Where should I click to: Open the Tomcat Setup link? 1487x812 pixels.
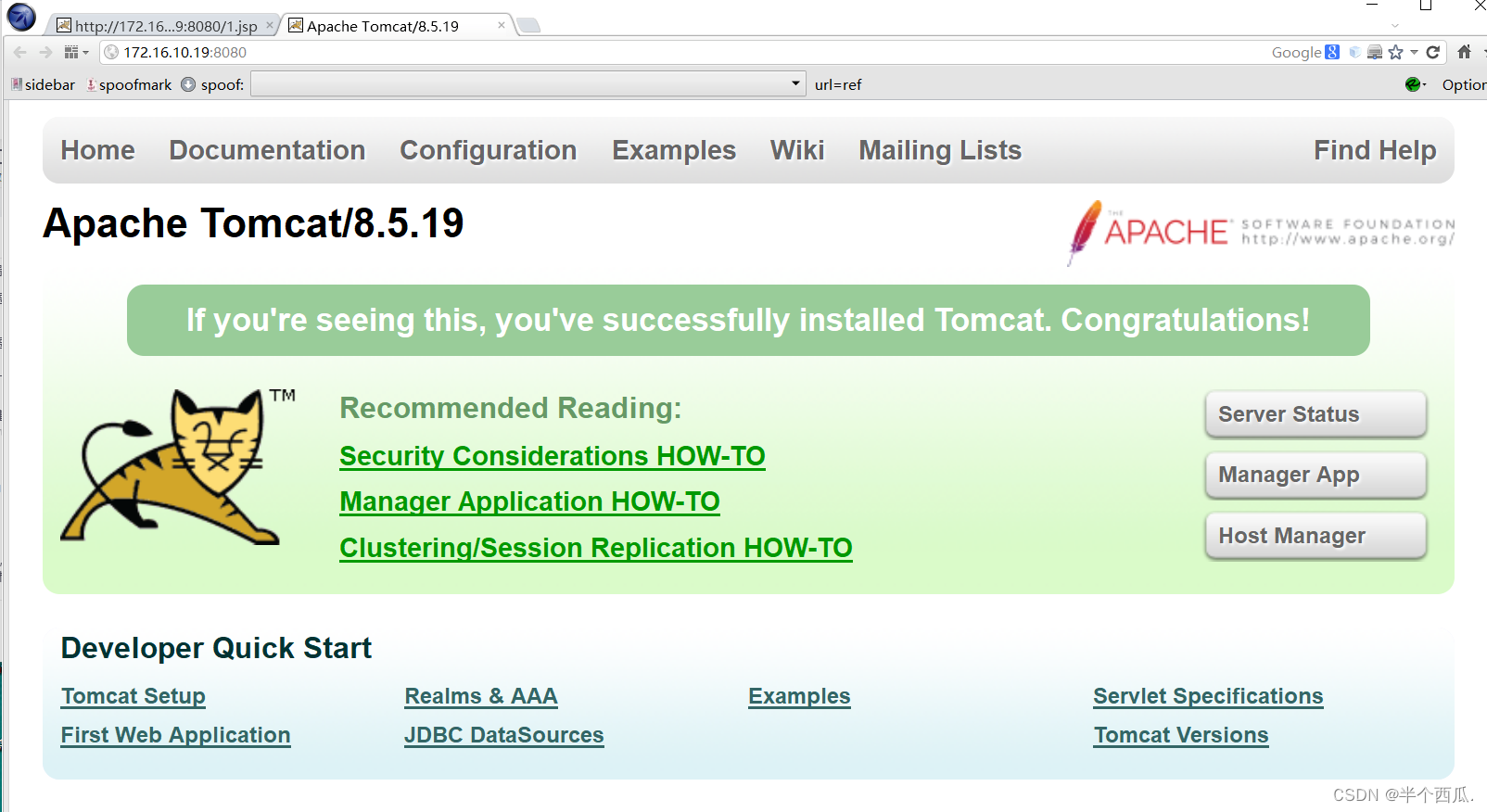coord(133,696)
